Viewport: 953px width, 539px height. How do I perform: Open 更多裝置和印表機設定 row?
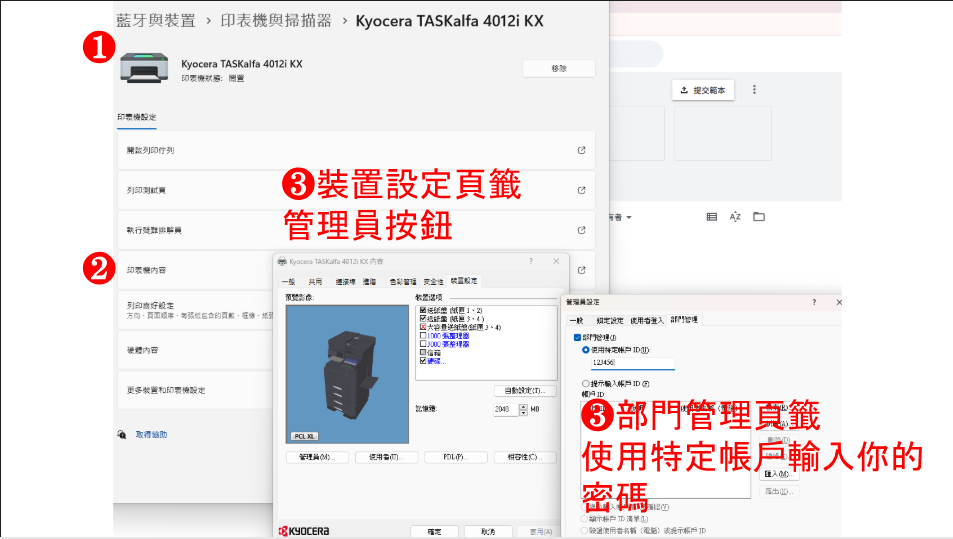[195, 390]
